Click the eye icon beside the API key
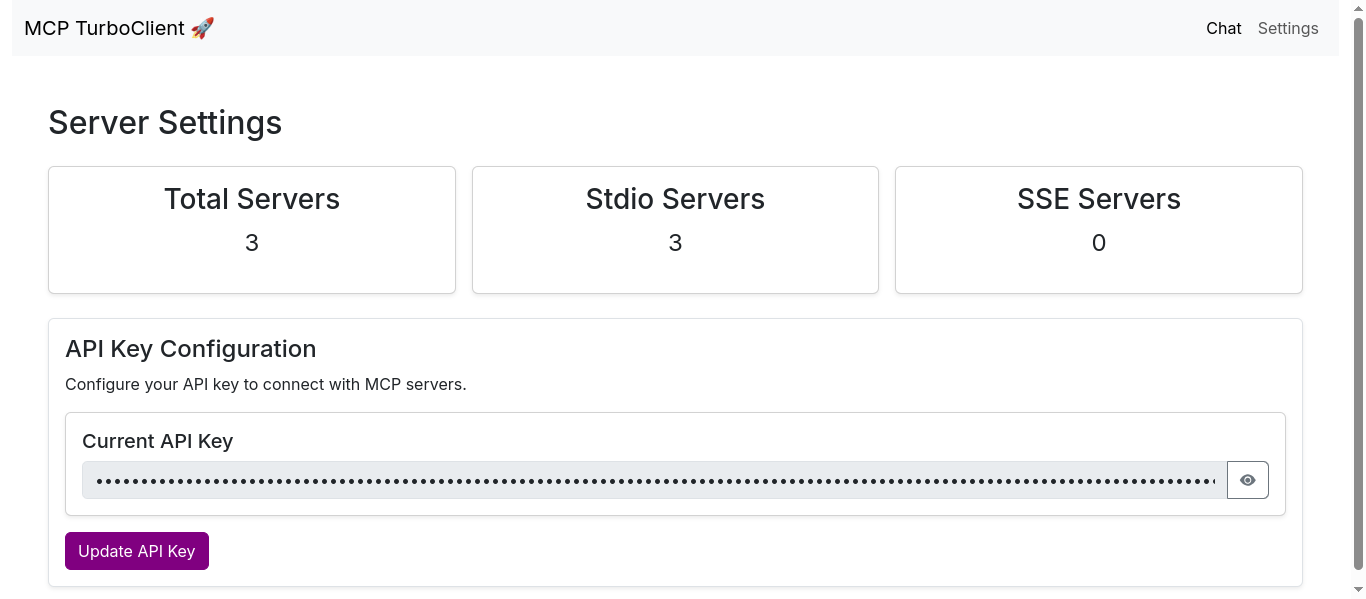 pyautogui.click(x=1247, y=480)
